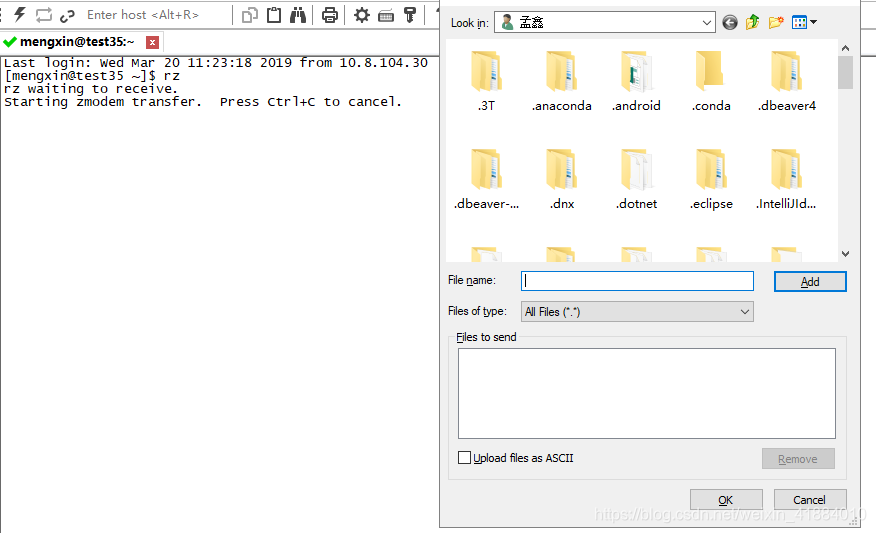Select the .dbeaver4 folder
The image size is (876, 533).
coord(787,81)
